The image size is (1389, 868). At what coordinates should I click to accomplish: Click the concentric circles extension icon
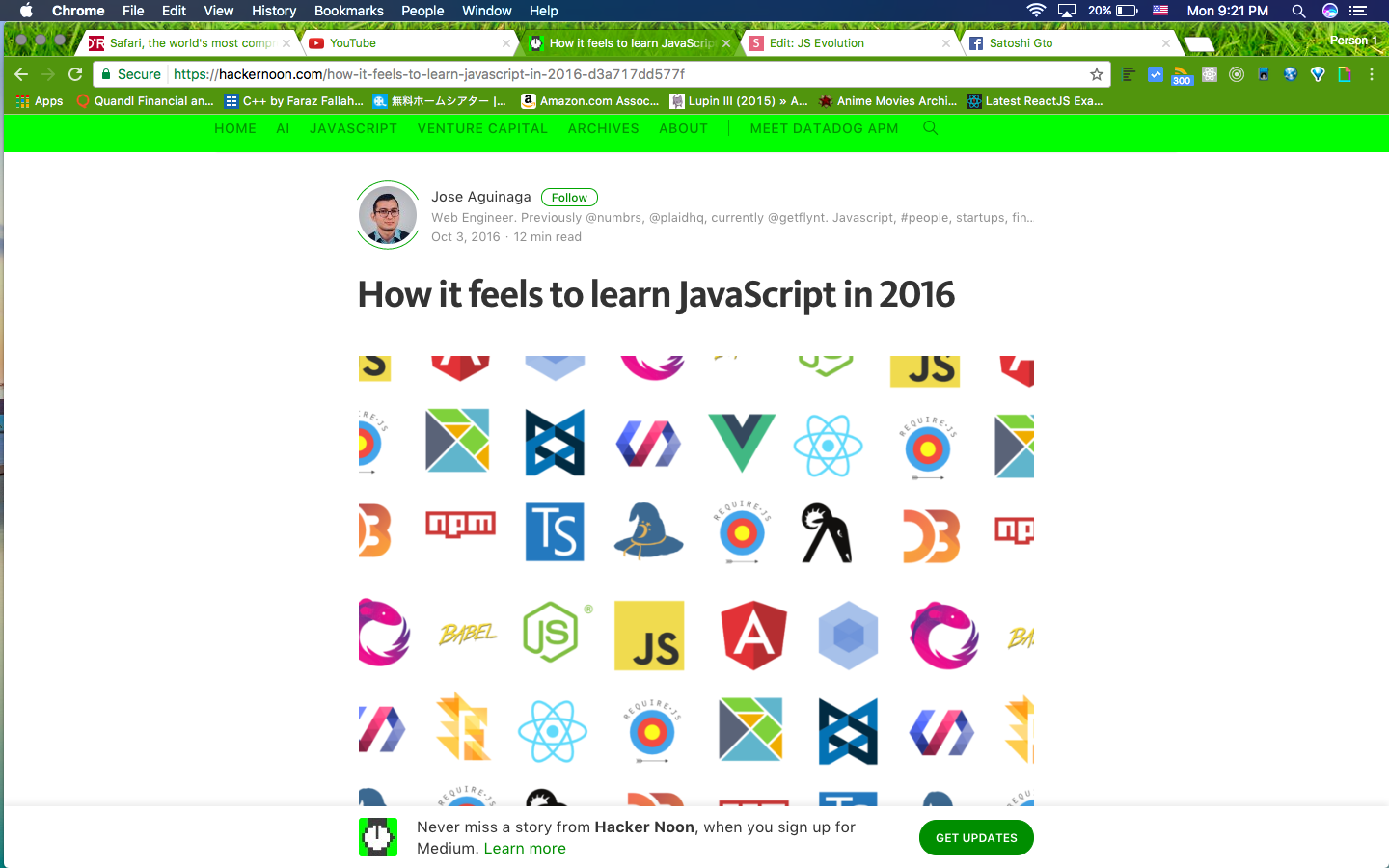pyautogui.click(x=1237, y=74)
